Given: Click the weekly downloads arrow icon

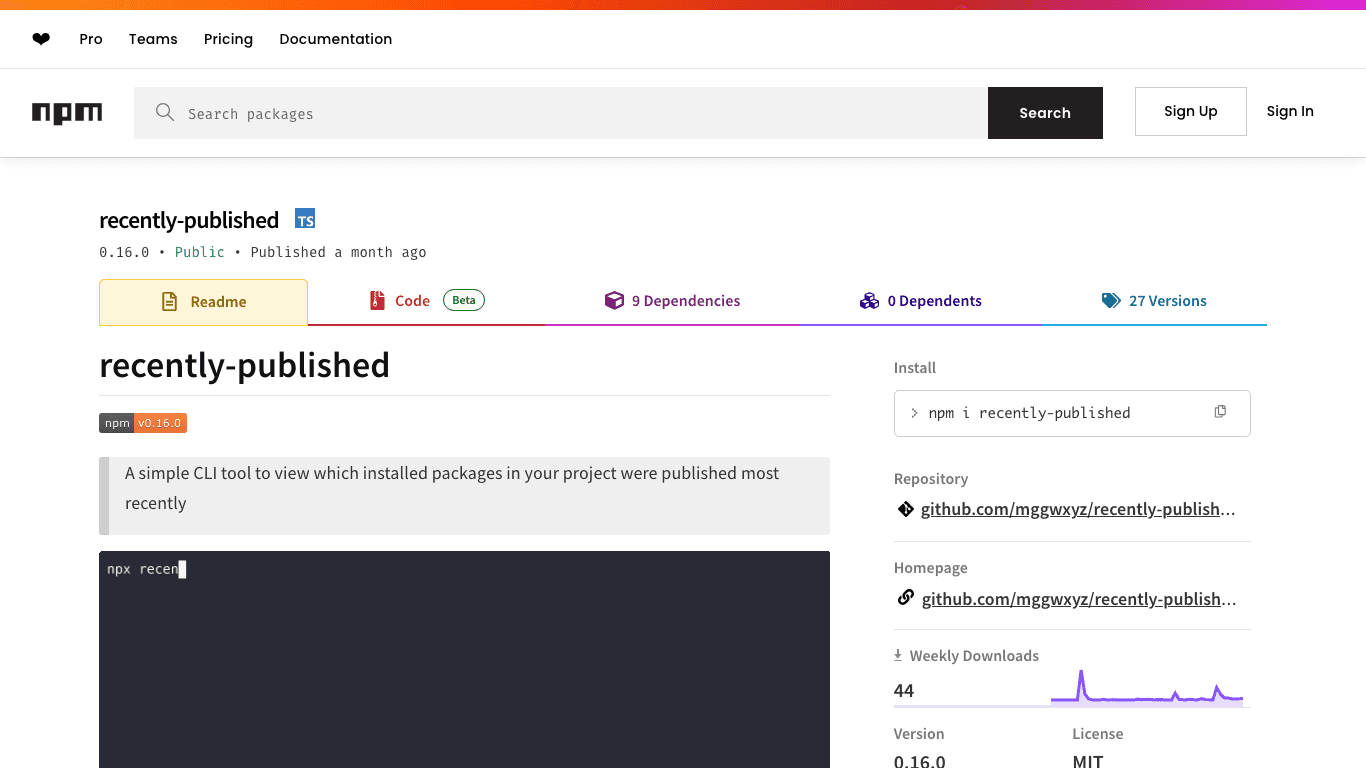Looking at the screenshot, I should point(898,656).
